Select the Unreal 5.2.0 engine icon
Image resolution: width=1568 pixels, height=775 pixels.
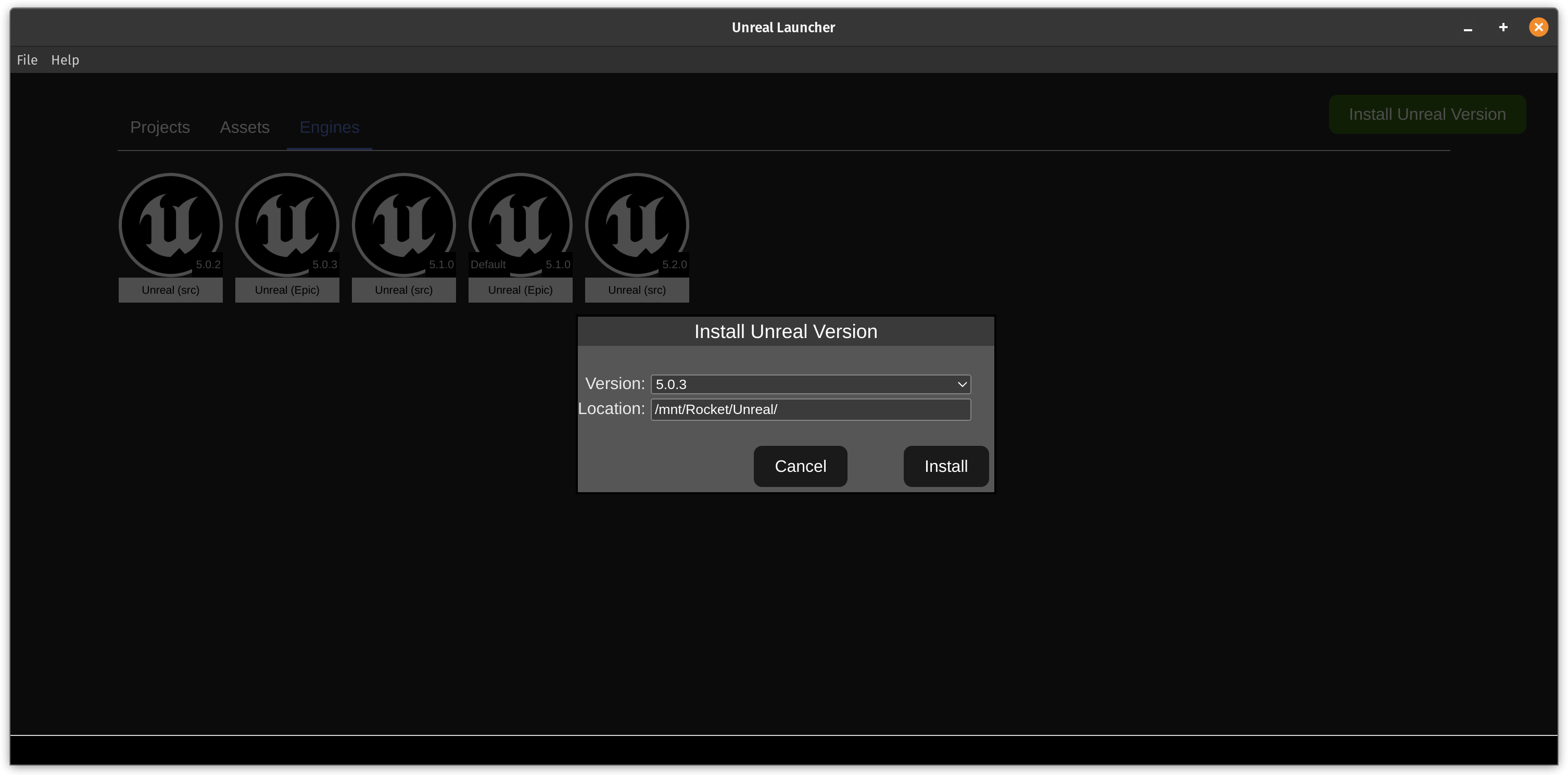(x=637, y=224)
